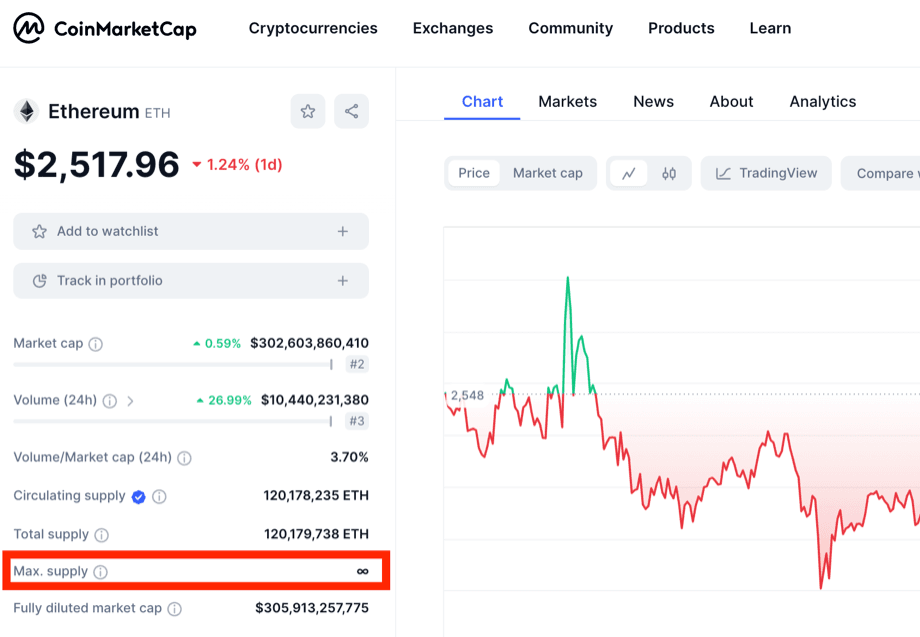920x637 pixels.
Task: Expand Volume (24h) chevron arrow
Action: (x=130, y=401)
